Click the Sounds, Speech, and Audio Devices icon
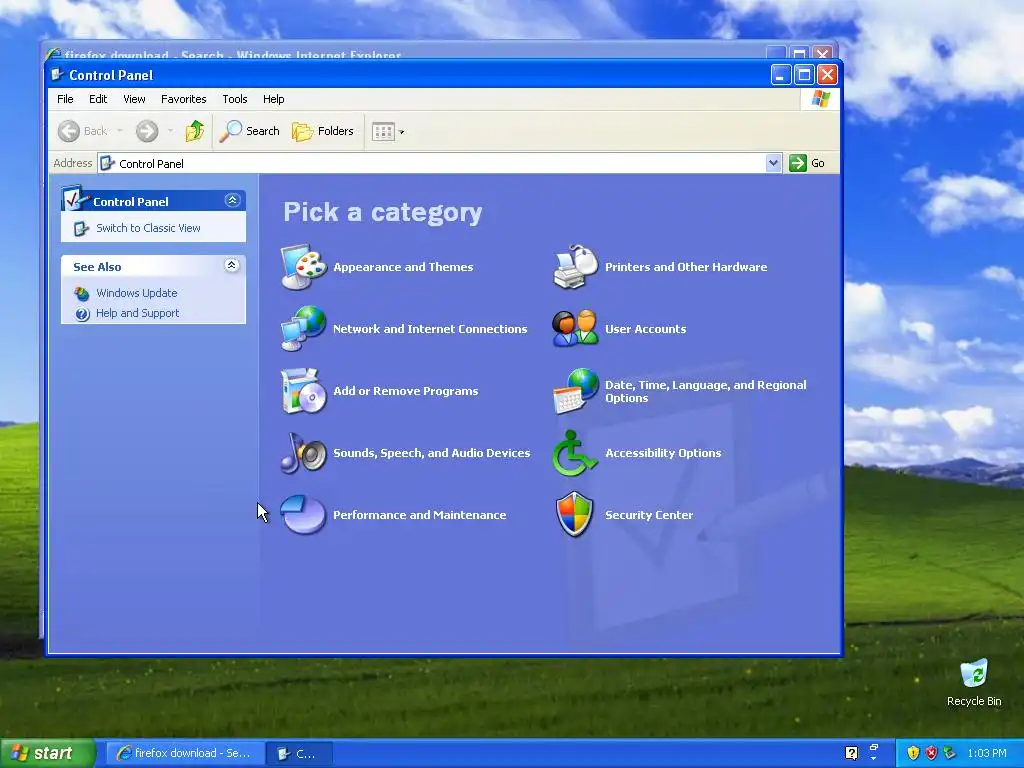The width and height of the screenshot is (1024, 768). (304, 453)
